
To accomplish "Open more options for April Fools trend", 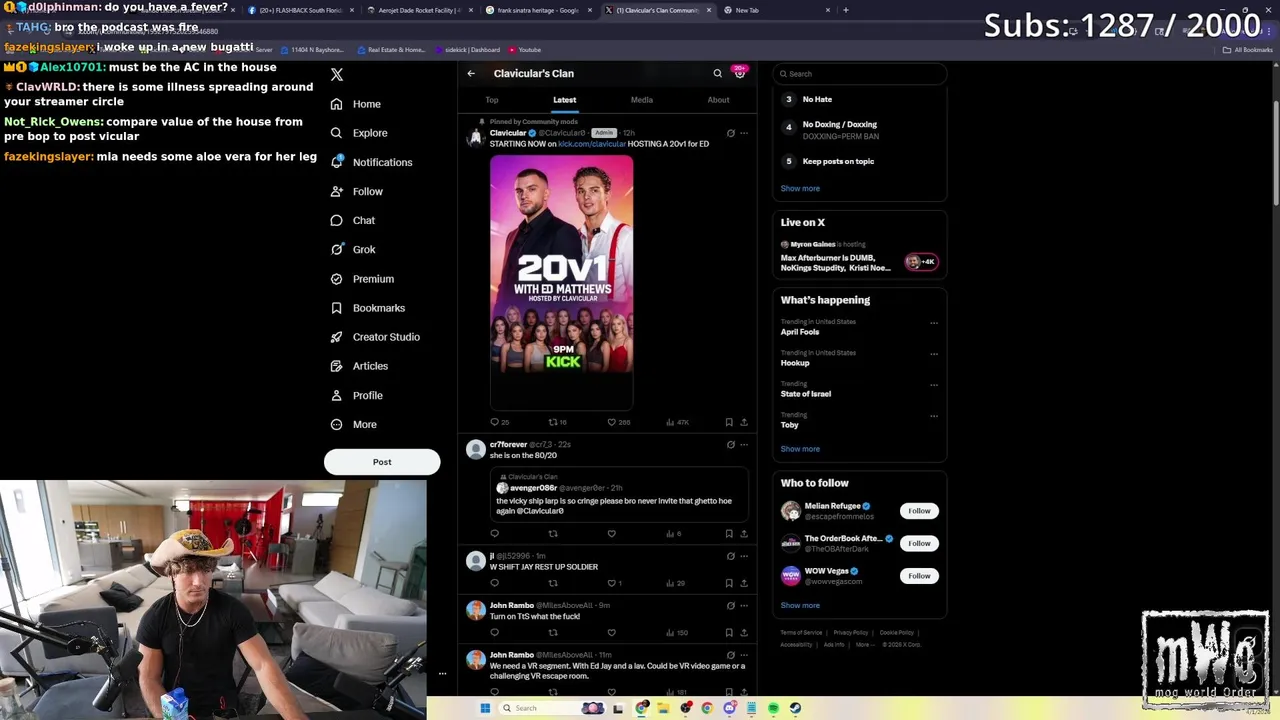I will tap(934, 323).
